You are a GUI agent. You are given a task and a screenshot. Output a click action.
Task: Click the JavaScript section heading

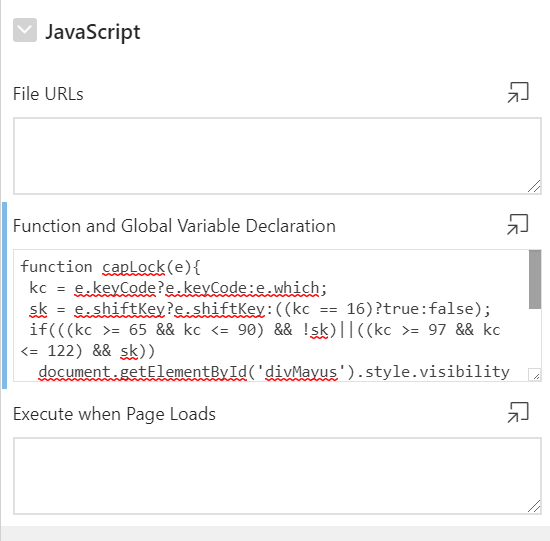coord(93,32)
